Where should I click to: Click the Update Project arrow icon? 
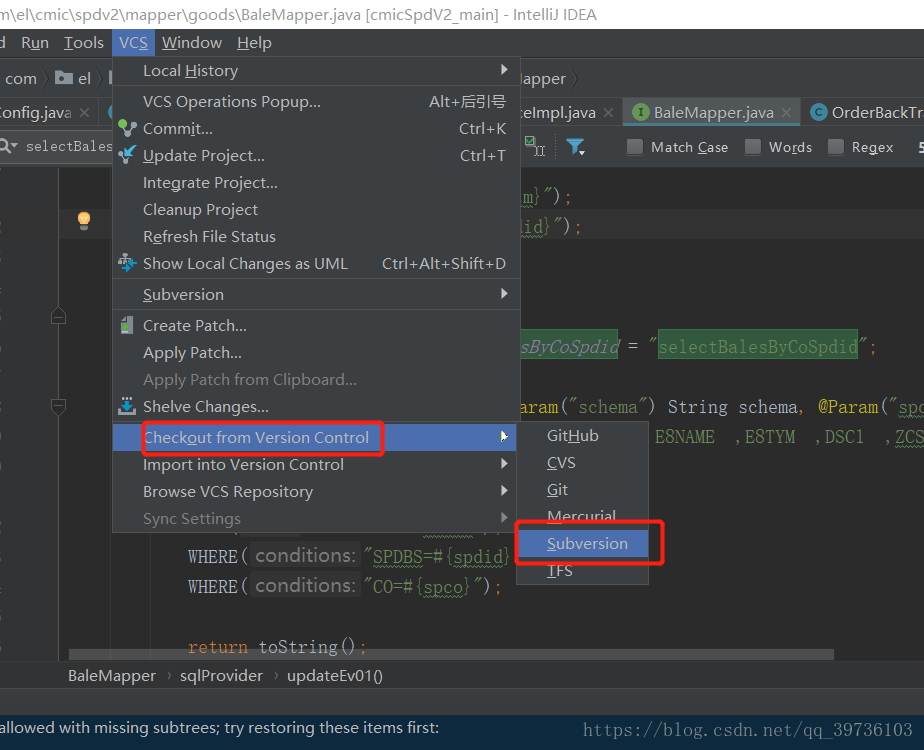coord(127,156)
